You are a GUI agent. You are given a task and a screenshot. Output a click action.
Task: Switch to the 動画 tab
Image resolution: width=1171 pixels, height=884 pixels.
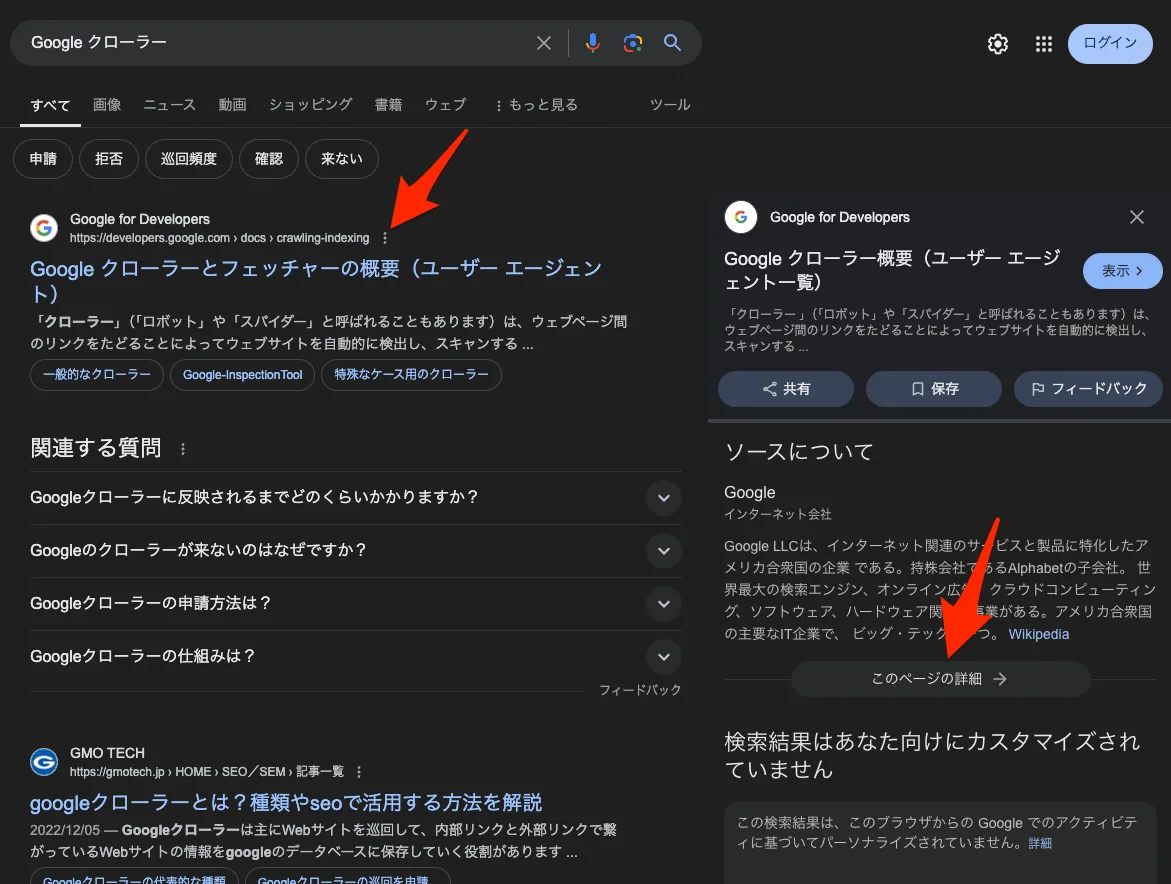(x=232, y=105)
